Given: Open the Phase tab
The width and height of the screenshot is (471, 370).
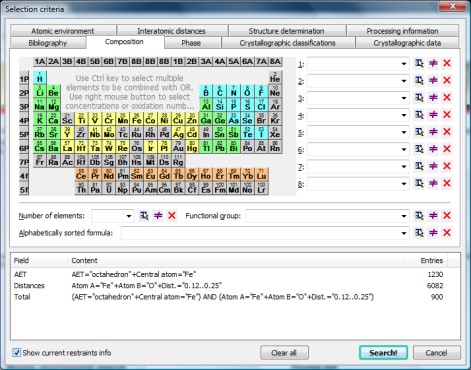Looking at the screenshot, I should pos(191,43).
